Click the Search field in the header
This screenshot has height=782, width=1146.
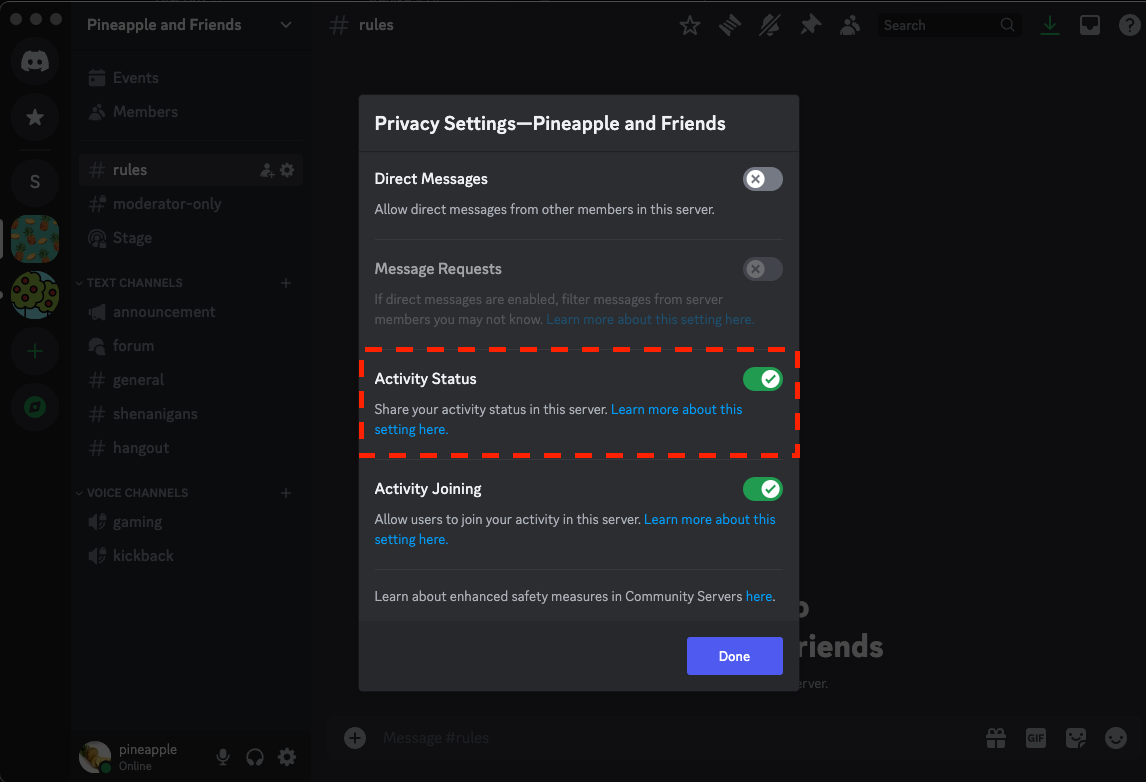940,26
